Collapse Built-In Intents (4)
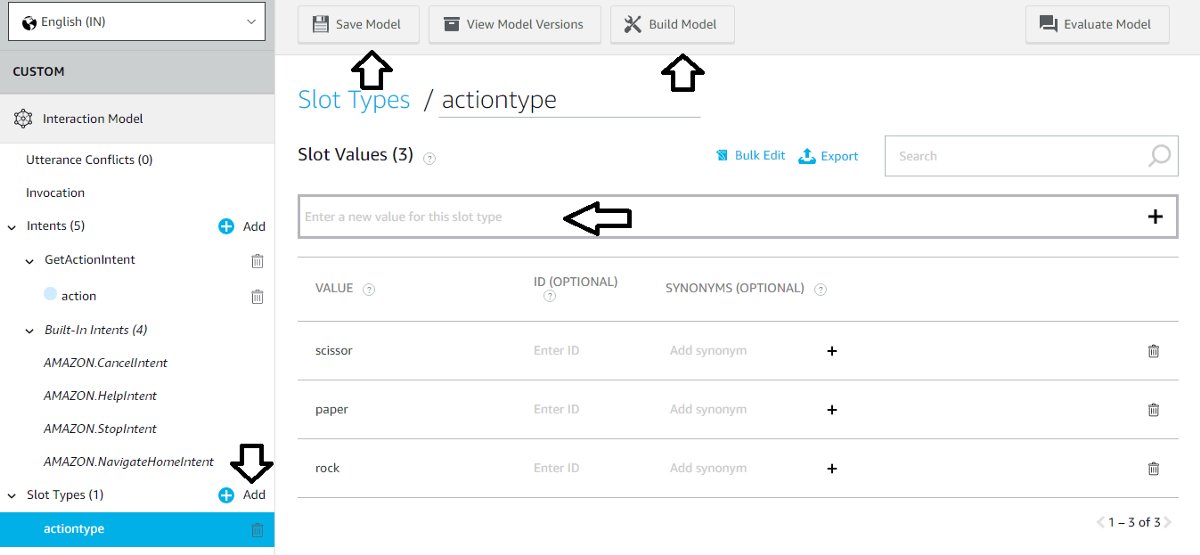1200x555 pixels. pos(30,330)
